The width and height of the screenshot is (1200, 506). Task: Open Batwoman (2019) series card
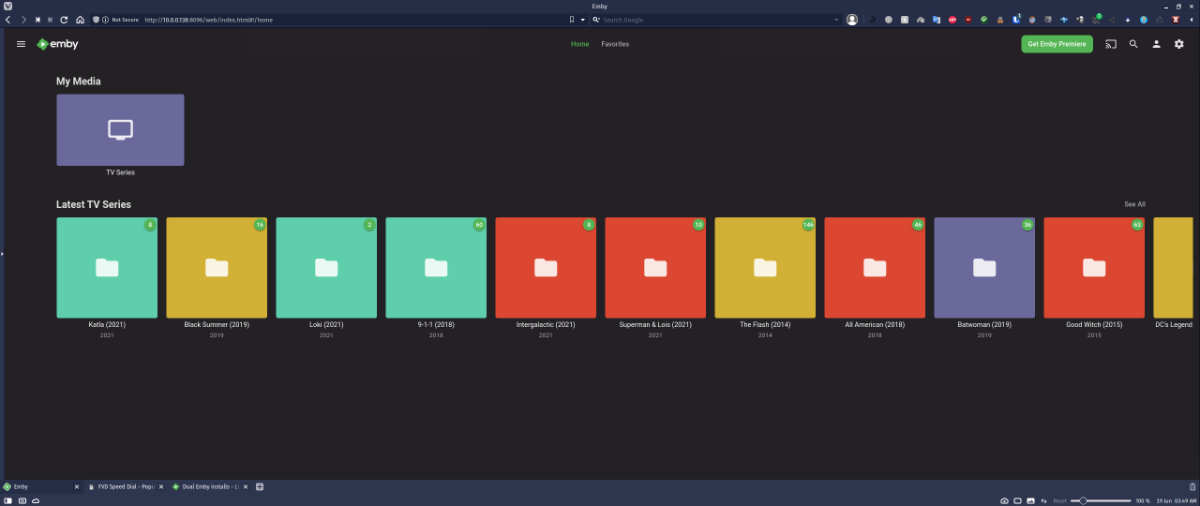pyautogui.click(x=984, y=268)
